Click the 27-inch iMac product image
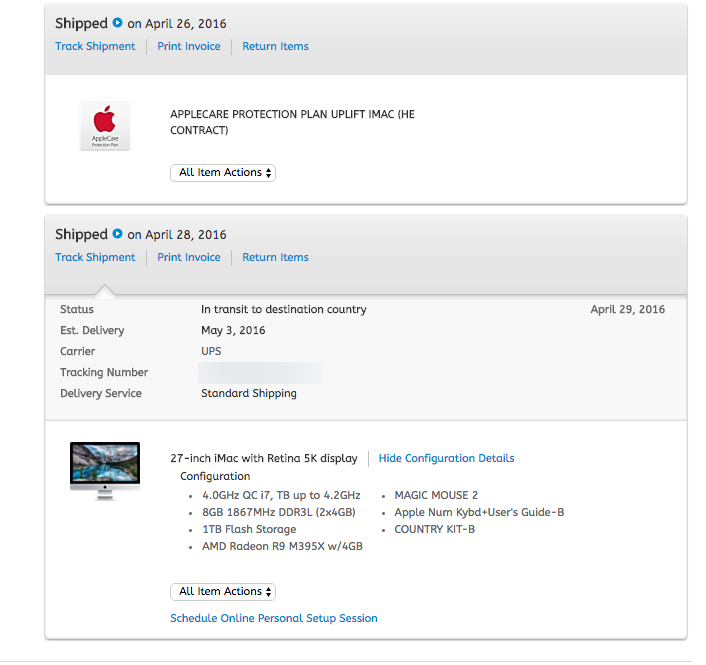Viewport: 706px width, 665px height. 105,471
